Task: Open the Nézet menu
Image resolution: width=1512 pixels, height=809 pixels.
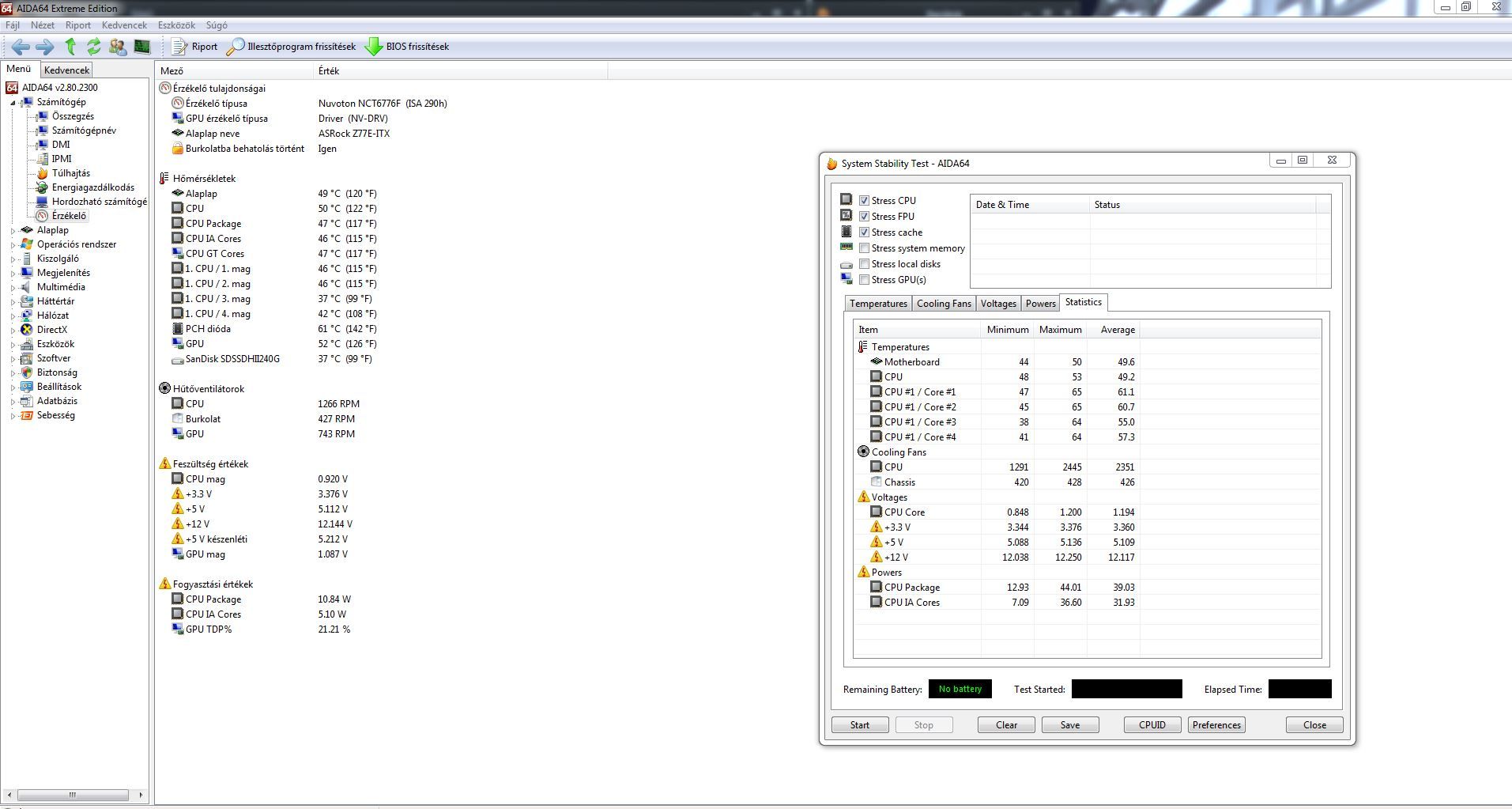Action: tap(43, 25)
